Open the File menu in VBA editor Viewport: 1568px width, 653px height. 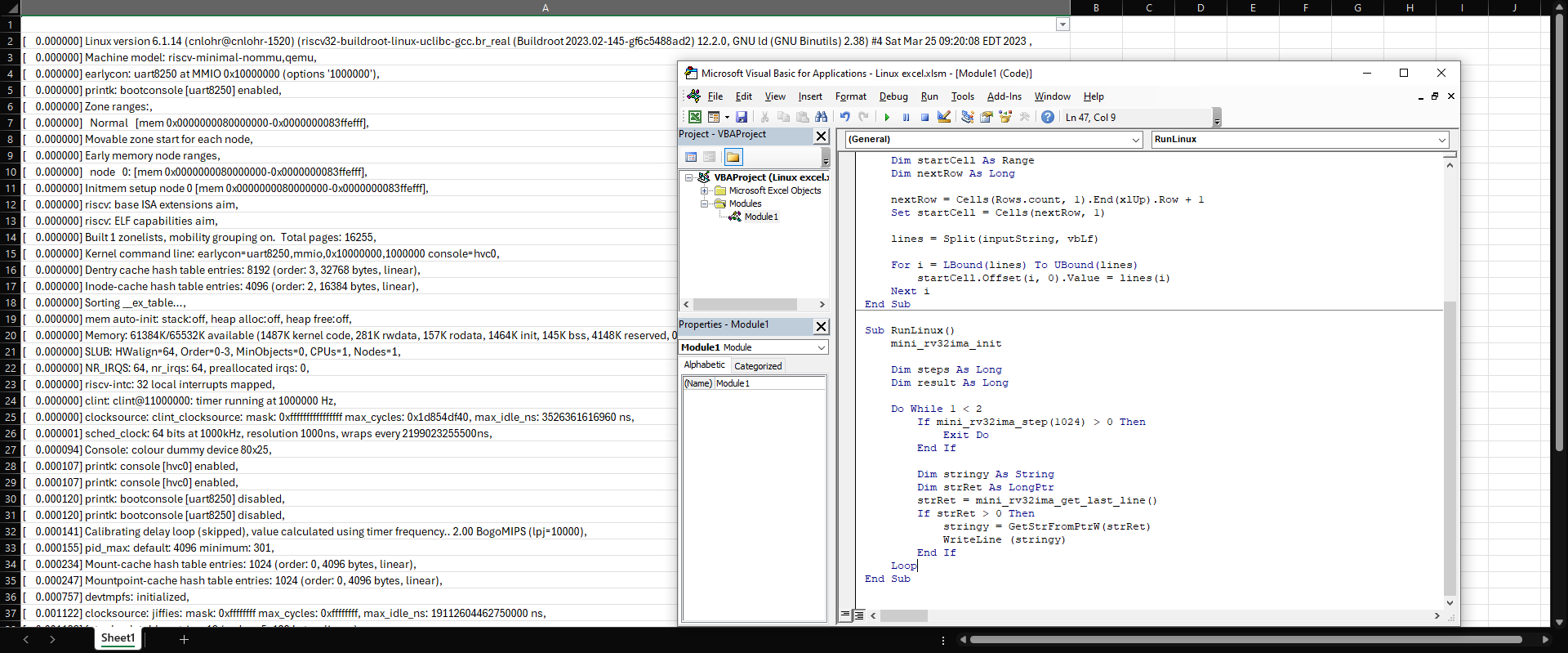(715, 96)
